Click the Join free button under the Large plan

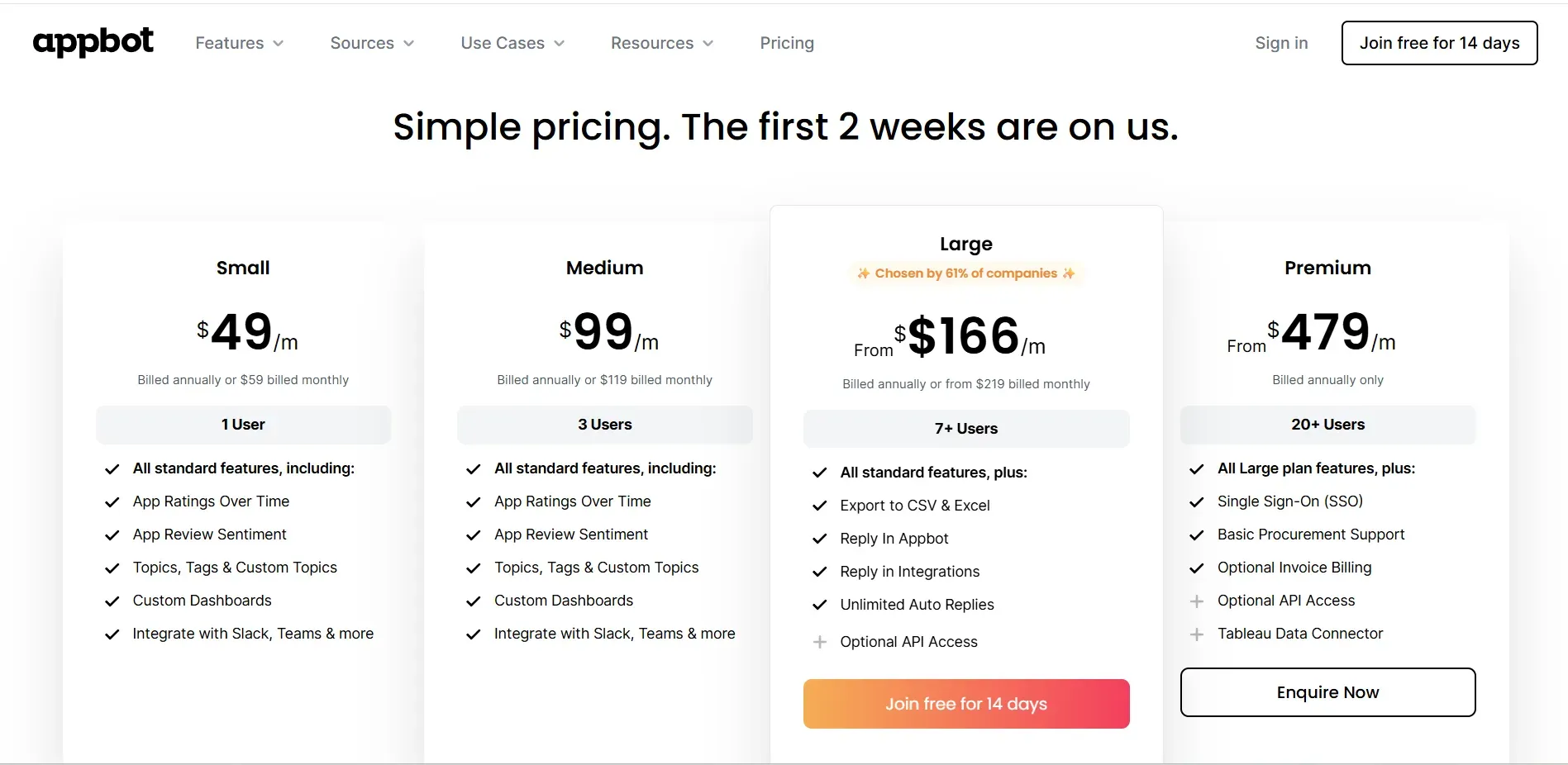pos(965,704)
